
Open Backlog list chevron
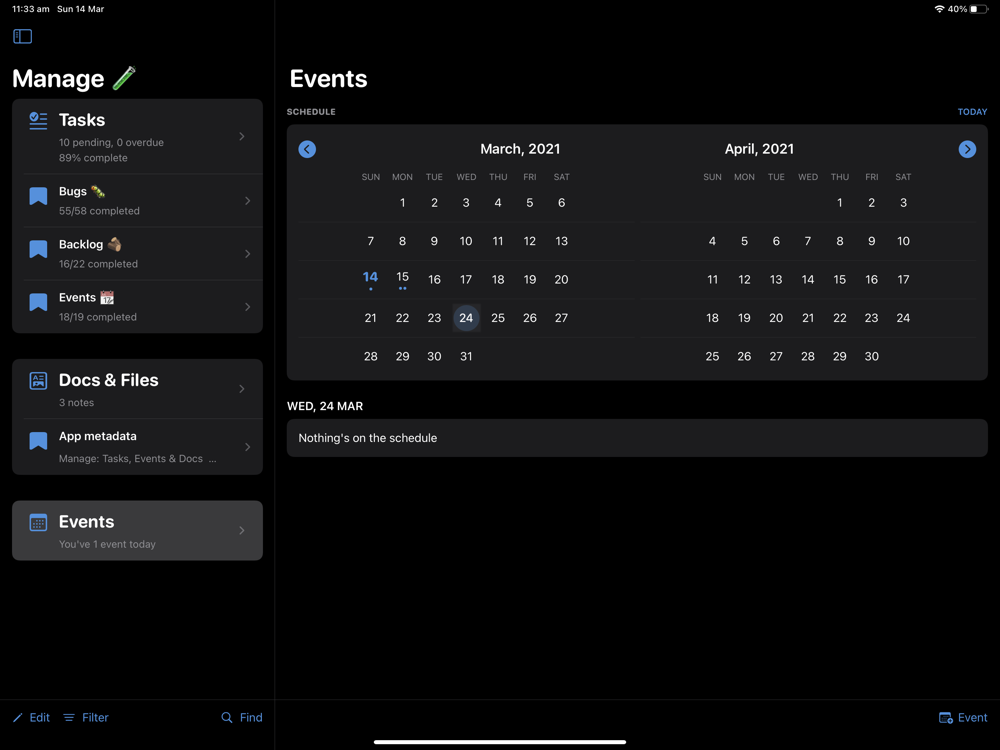coord(247,254)
